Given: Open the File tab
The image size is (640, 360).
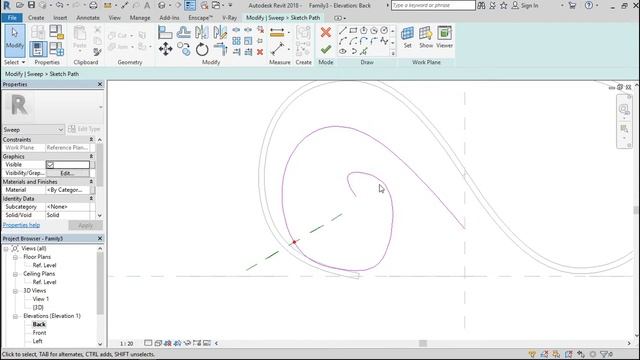Looking at the screenshot, I should (x=12, y=18).
